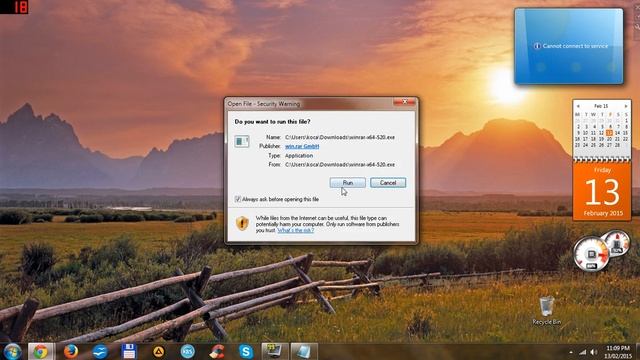Open the AIMP player taskbar icon
640x360 pixels.
coord(158,351)
